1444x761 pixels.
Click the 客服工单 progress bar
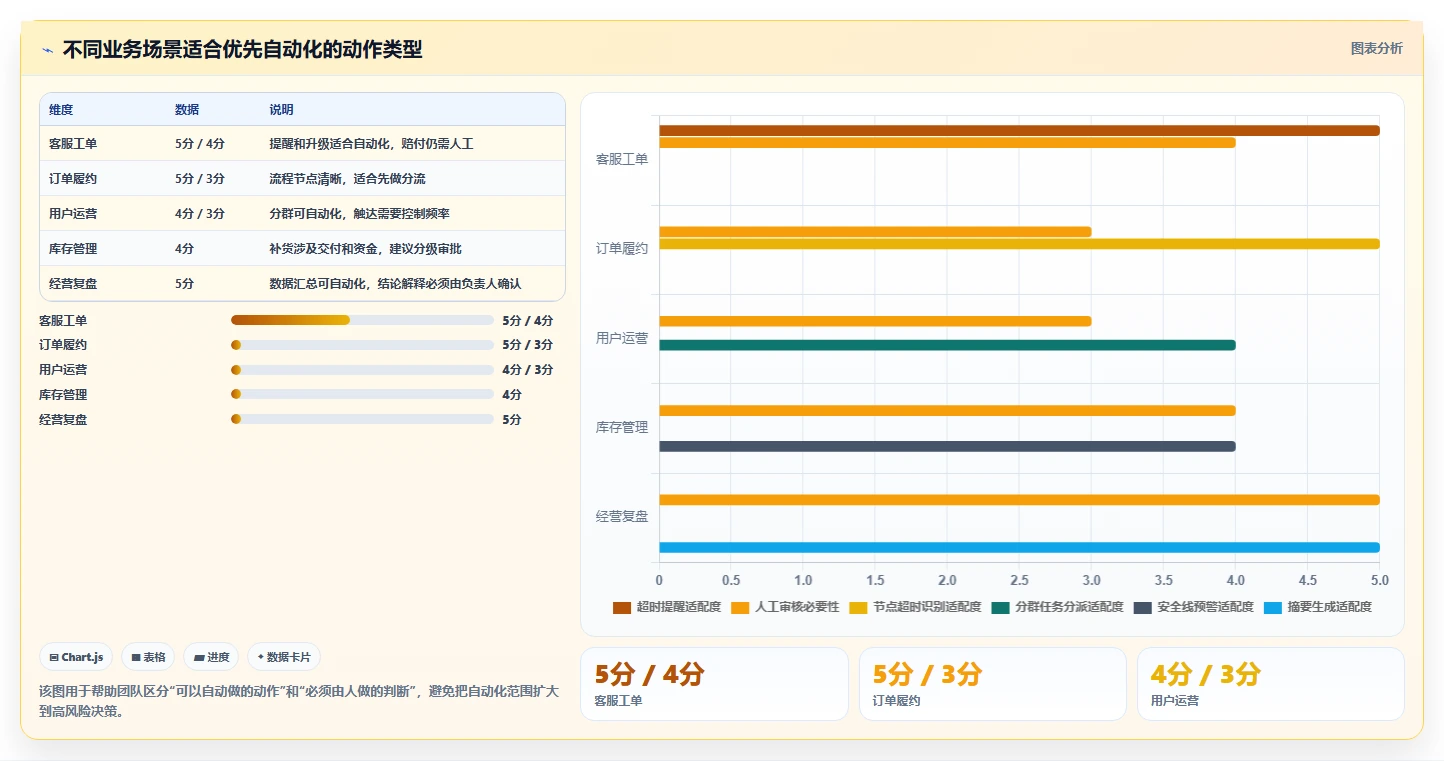tap(362, 320)
